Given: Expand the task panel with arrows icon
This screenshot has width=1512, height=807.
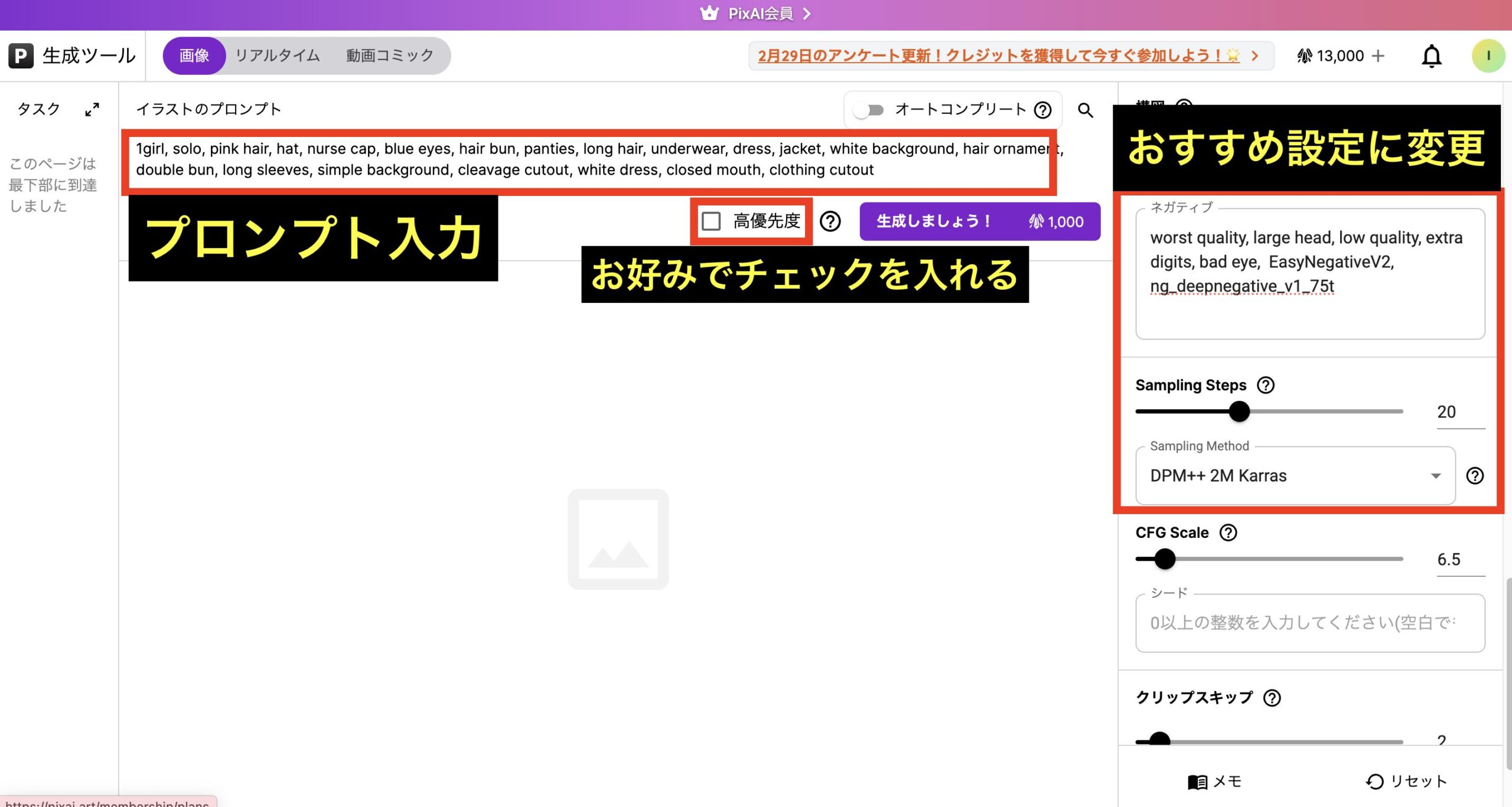Looking at the screenshot, I should click(x=92, y=109).
